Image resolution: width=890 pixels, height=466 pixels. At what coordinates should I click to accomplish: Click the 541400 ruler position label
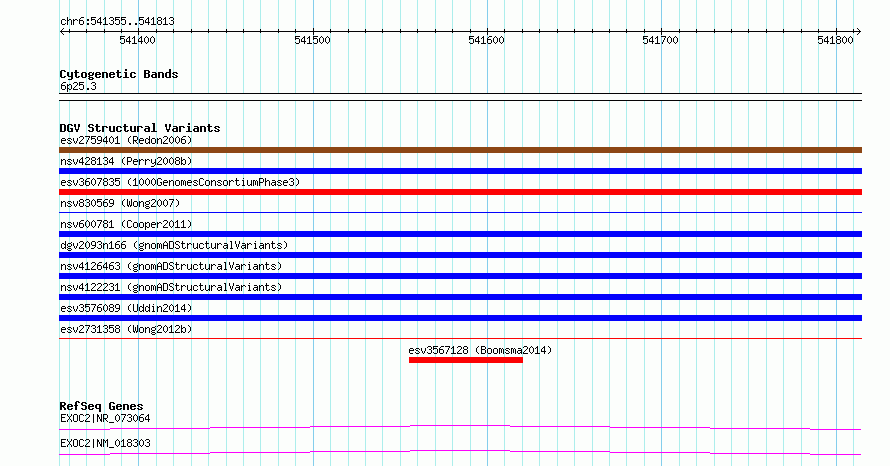[137, 40]
